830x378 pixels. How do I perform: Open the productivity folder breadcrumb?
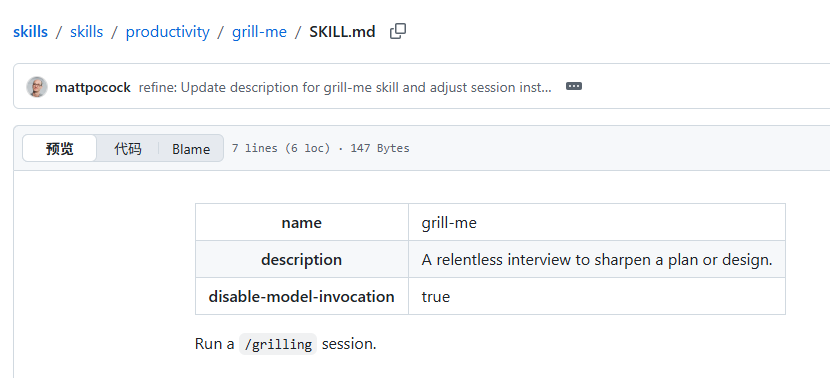167,32
